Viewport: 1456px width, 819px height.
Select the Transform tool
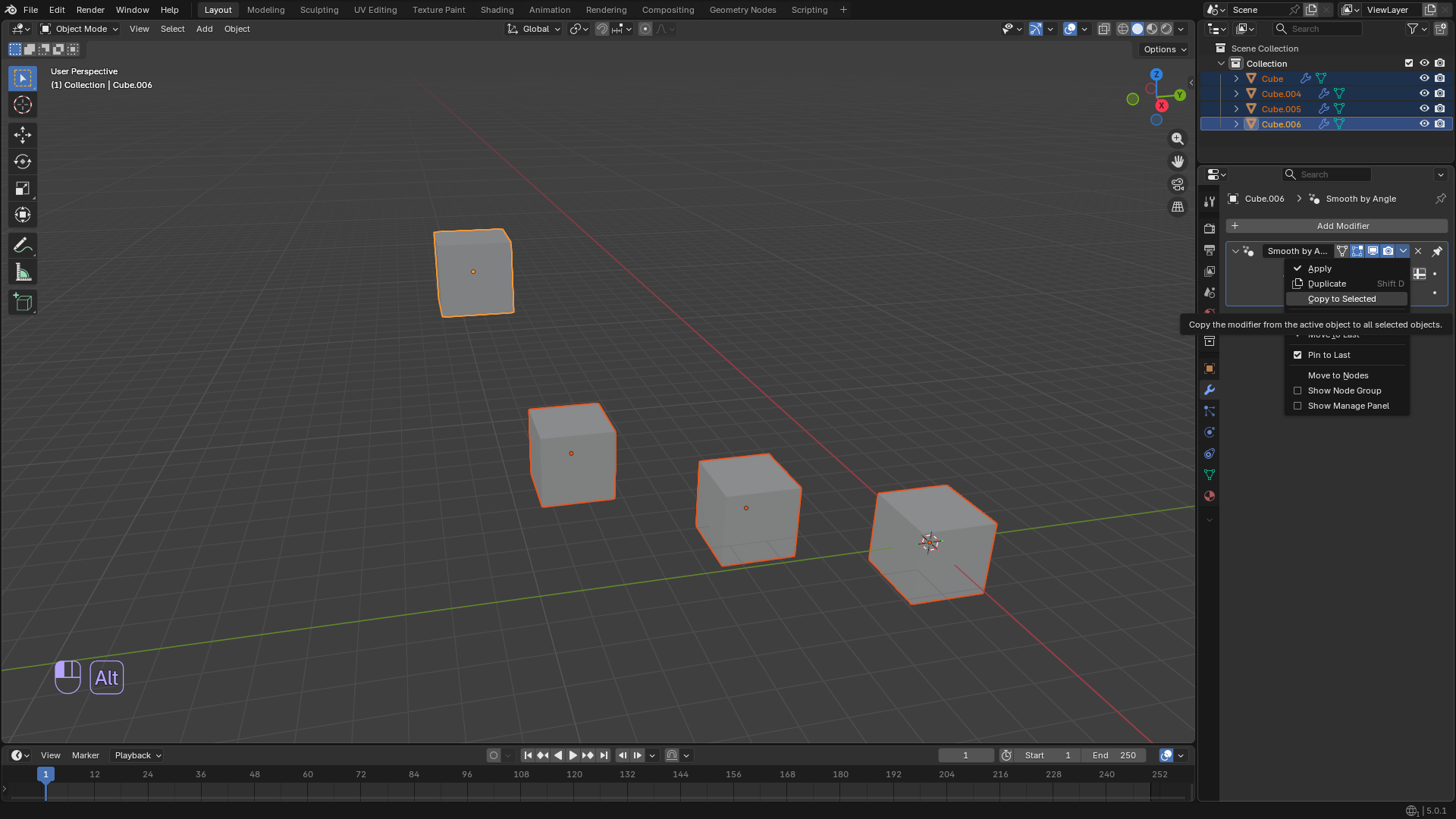pyautogui.click(x=23, y=215)
